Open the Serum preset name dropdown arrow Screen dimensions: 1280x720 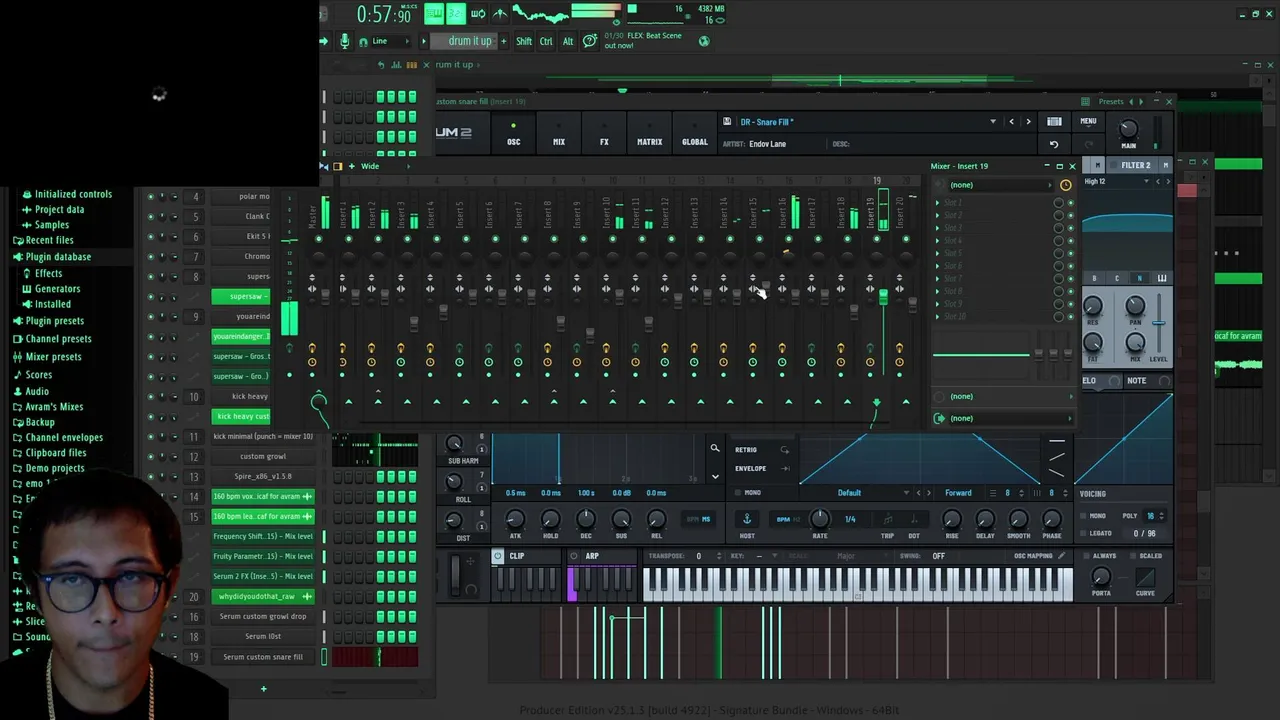[x=993, y=122]
